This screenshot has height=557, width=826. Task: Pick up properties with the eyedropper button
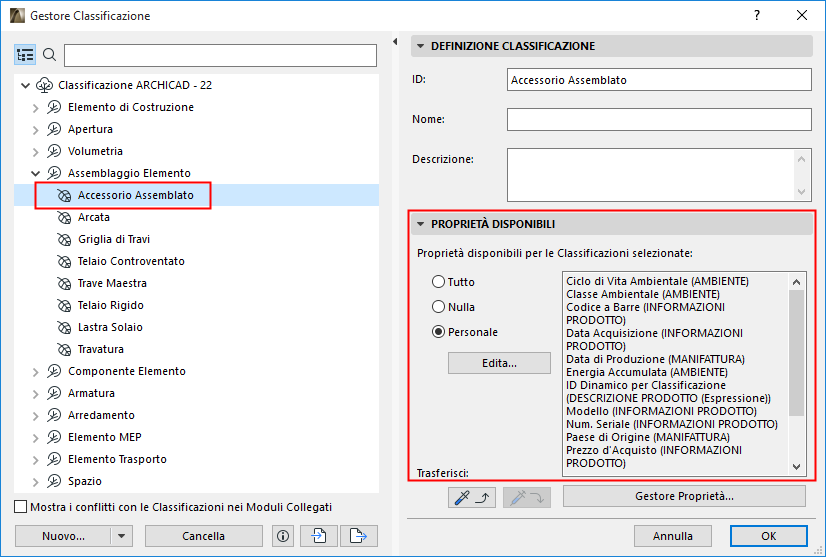click(472, 497)
